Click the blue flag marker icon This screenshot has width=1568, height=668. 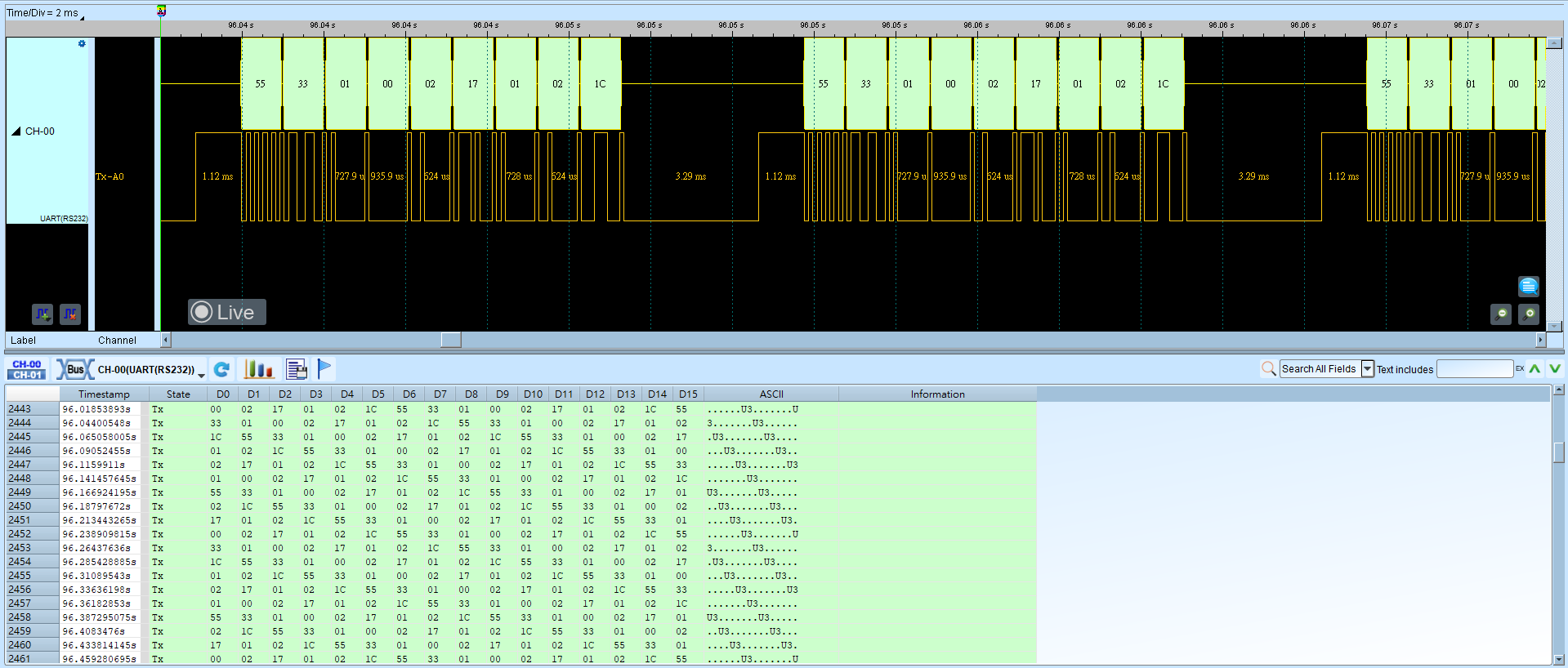(324, 369)
